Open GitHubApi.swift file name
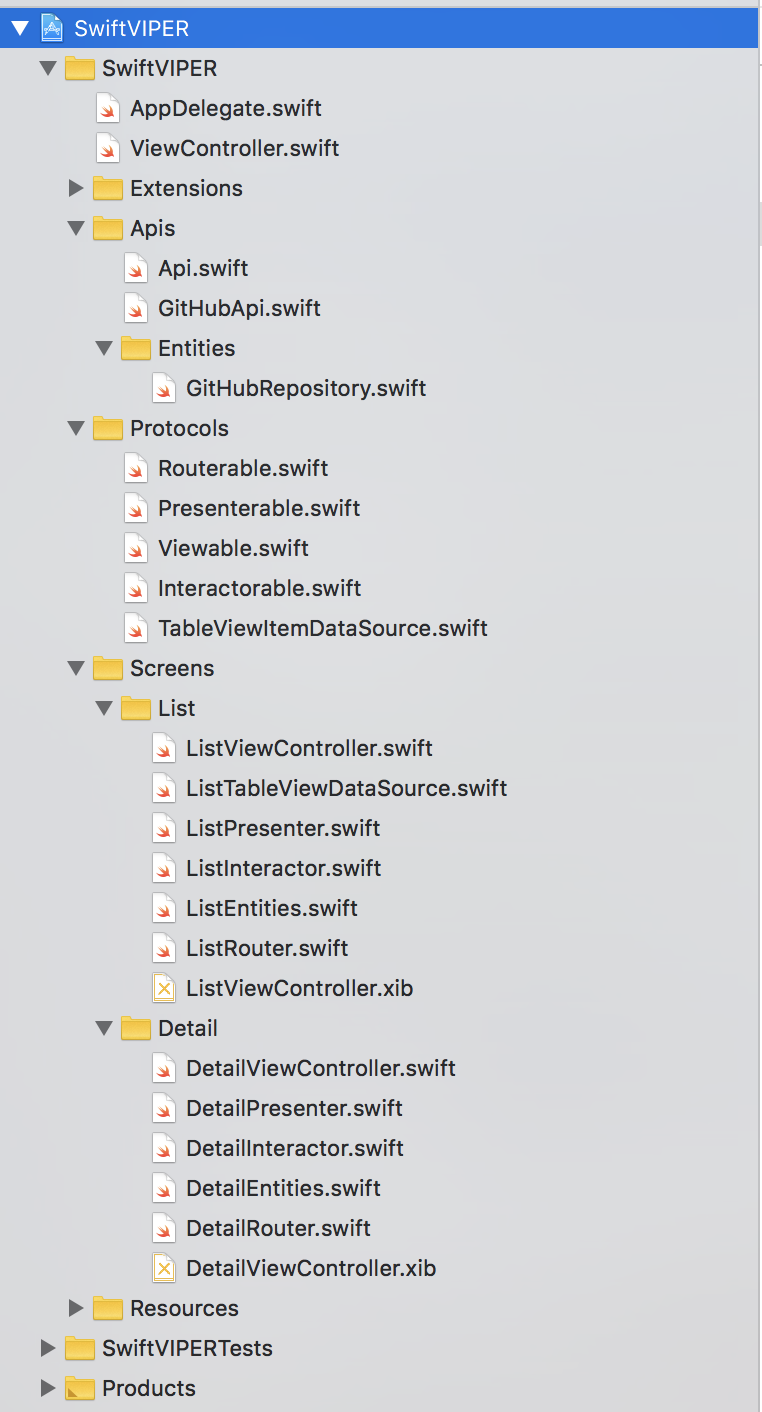Image resolution: width=762 pixels, height=1412 pixels. (239, 308)
